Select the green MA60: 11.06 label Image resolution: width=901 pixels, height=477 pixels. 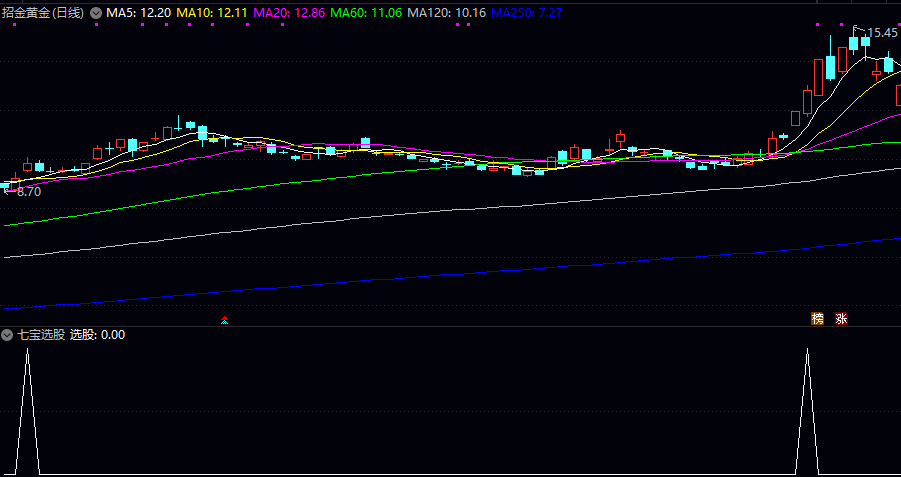[x=367, y=13]
